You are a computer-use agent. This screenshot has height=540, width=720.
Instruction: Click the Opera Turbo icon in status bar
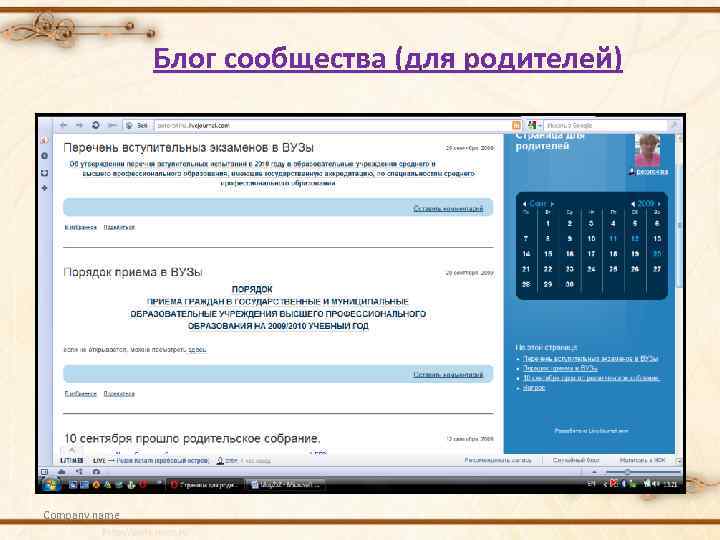96,472
